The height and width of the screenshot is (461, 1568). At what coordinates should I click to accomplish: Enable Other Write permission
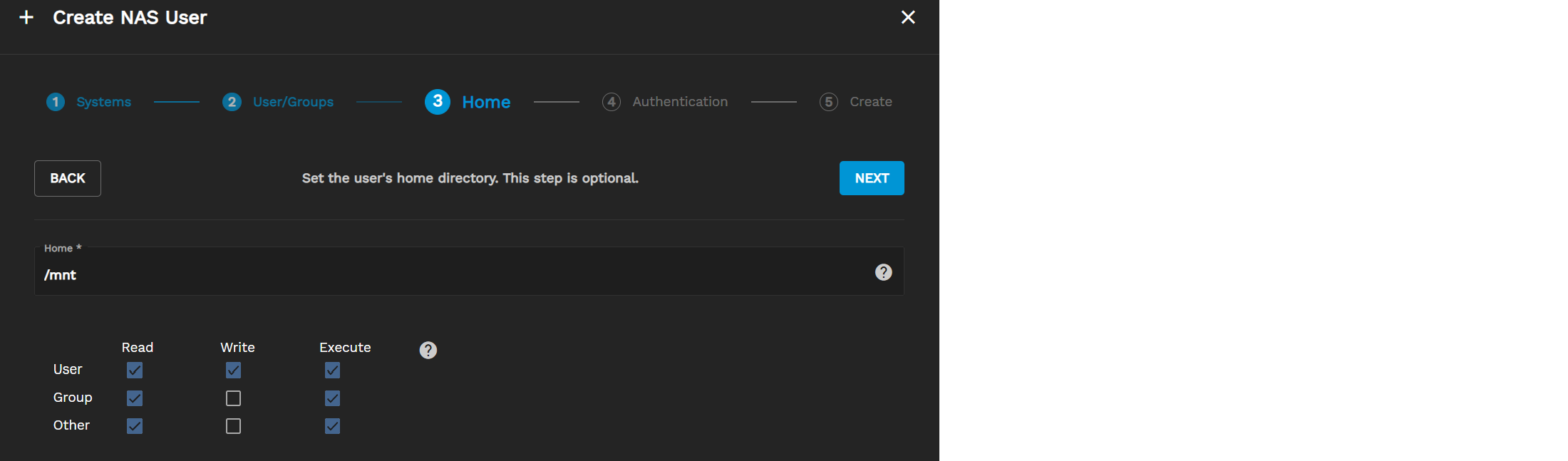233,426
